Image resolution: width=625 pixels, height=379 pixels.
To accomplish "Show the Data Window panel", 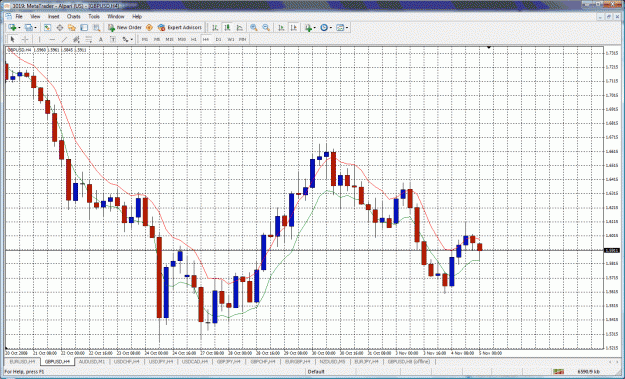I will pos(60,27).
